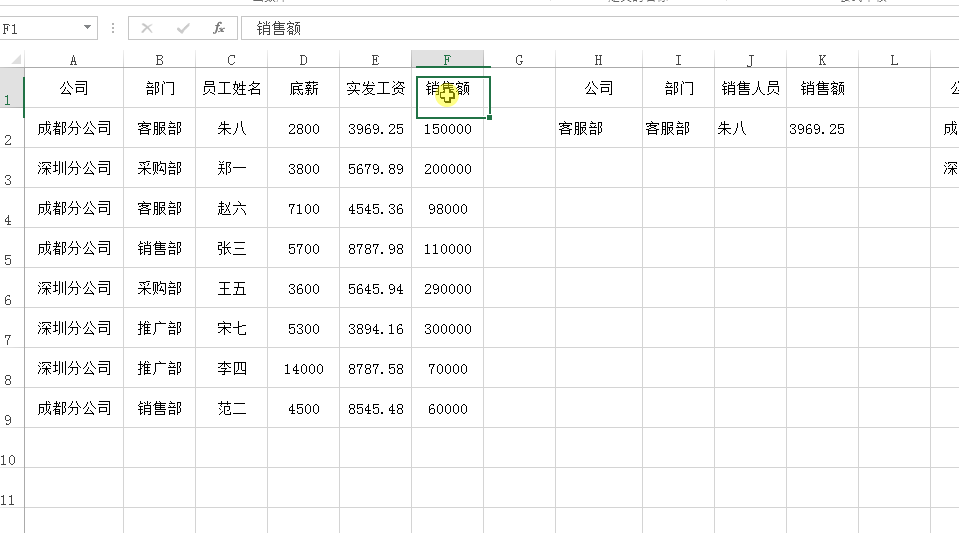Select column E header
The height and width of the screenshot is (533, 959).
(376, 60)
